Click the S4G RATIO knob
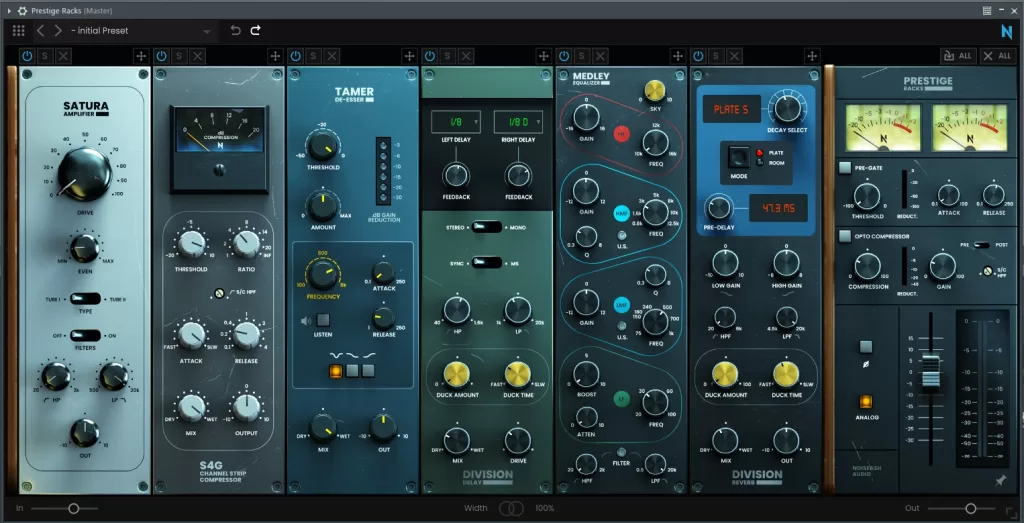Image resolution: width=1024 pixels, height=523 pixels. tap(246, 244)
